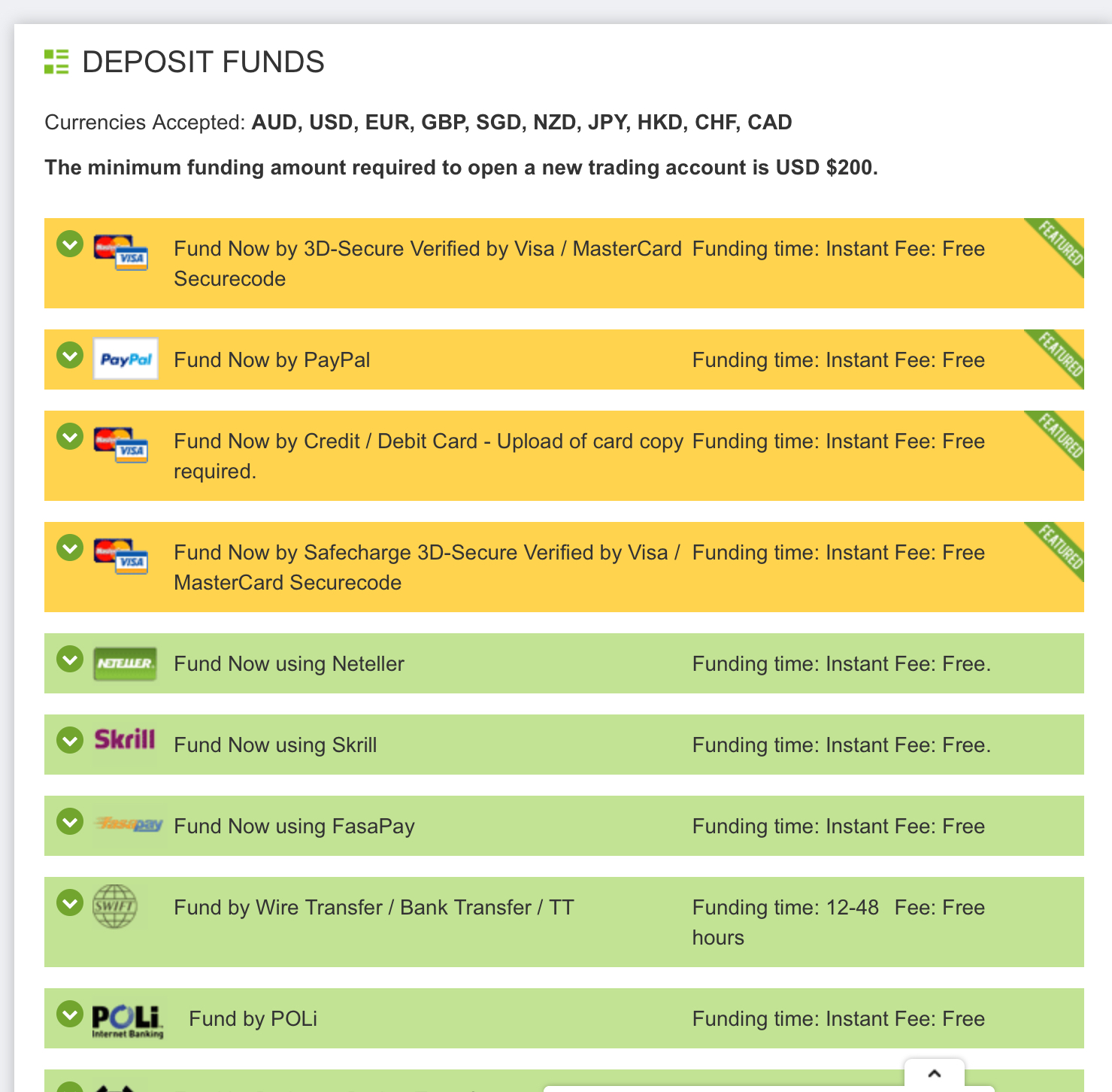Click the Featured ribbon on the PayPal row
Screen dimensions: 1112x1092
point(1058,356)
